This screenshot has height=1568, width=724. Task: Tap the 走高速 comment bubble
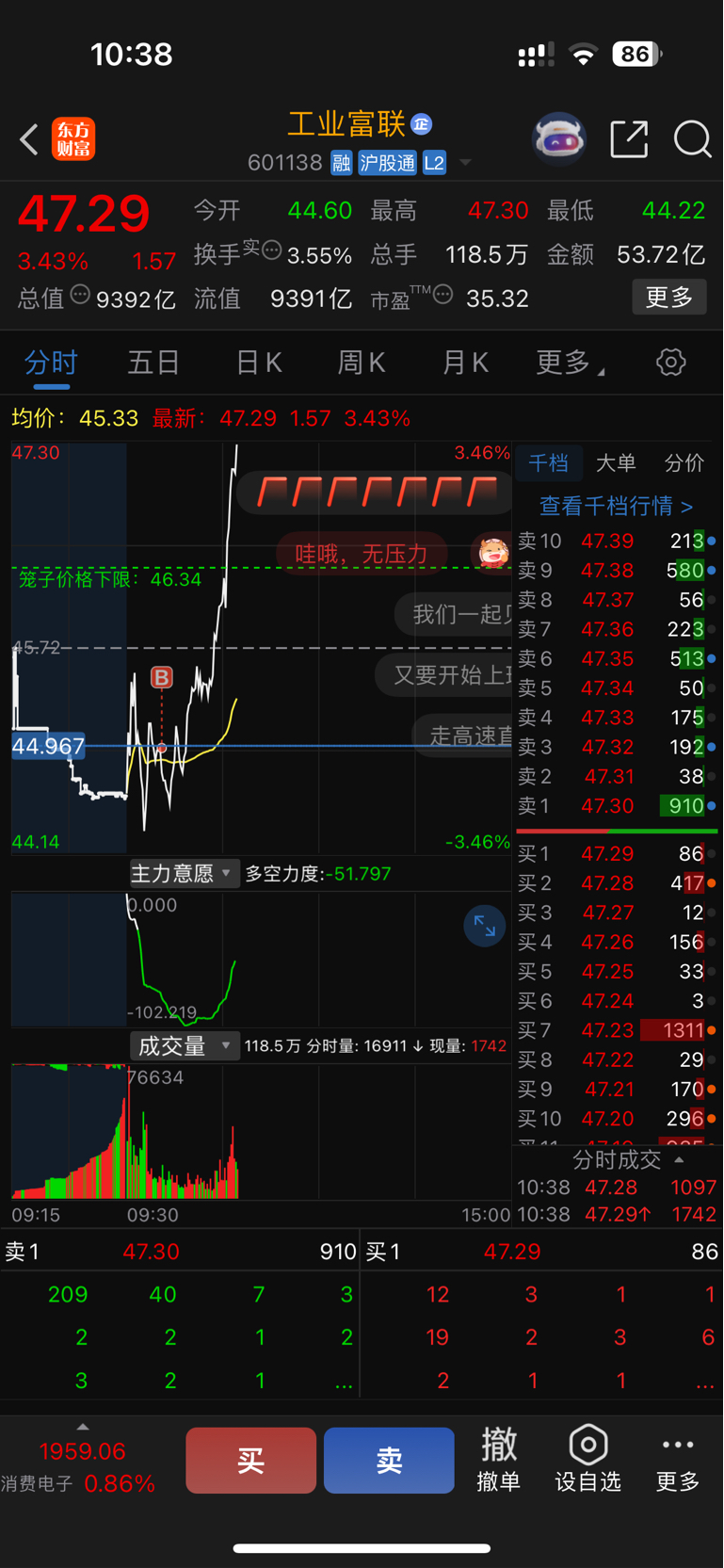(462, 736)
